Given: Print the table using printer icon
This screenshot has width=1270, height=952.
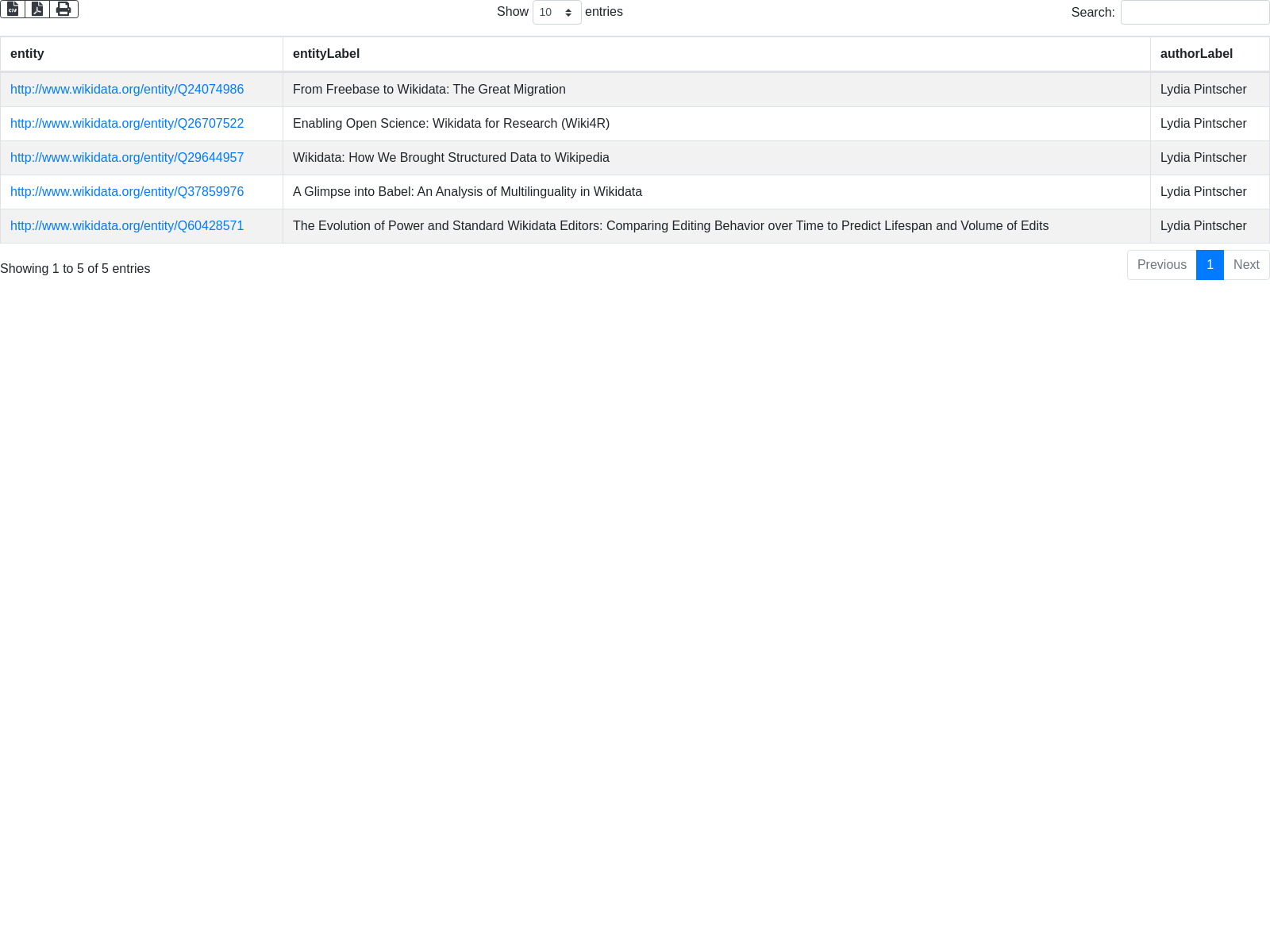Looking at the screenshot, I should (x=63, y=10).
